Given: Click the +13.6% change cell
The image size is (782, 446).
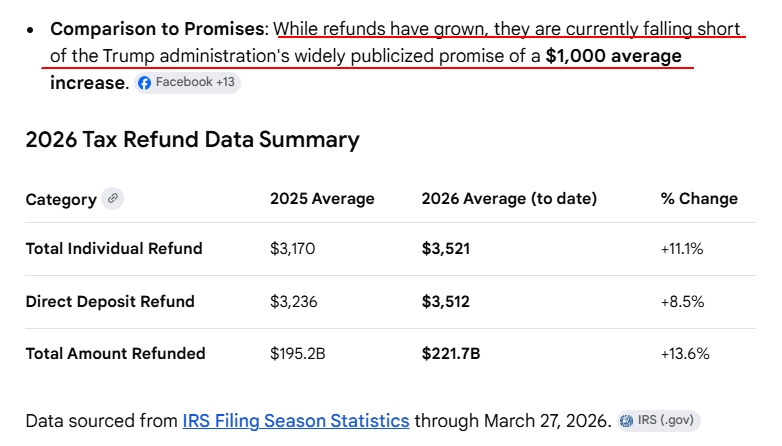Looking at the screenshot, I should (x=685, y=353).
